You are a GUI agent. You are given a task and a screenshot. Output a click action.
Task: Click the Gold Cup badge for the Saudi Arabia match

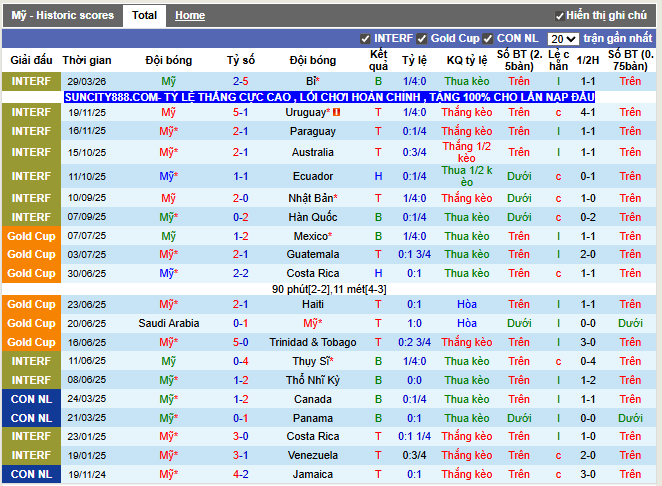click(x=31, y=323)
